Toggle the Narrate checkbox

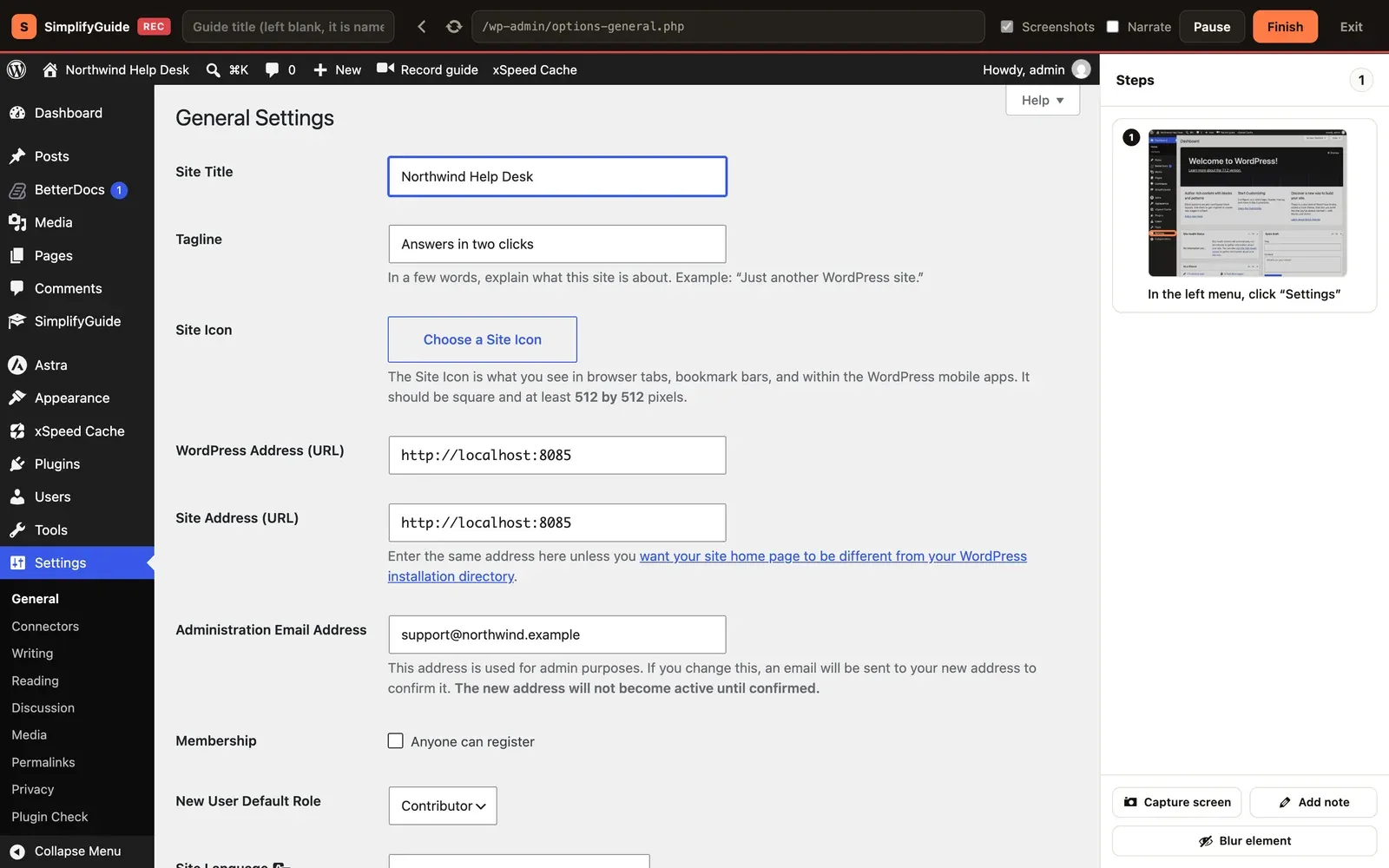[1113, 27]
